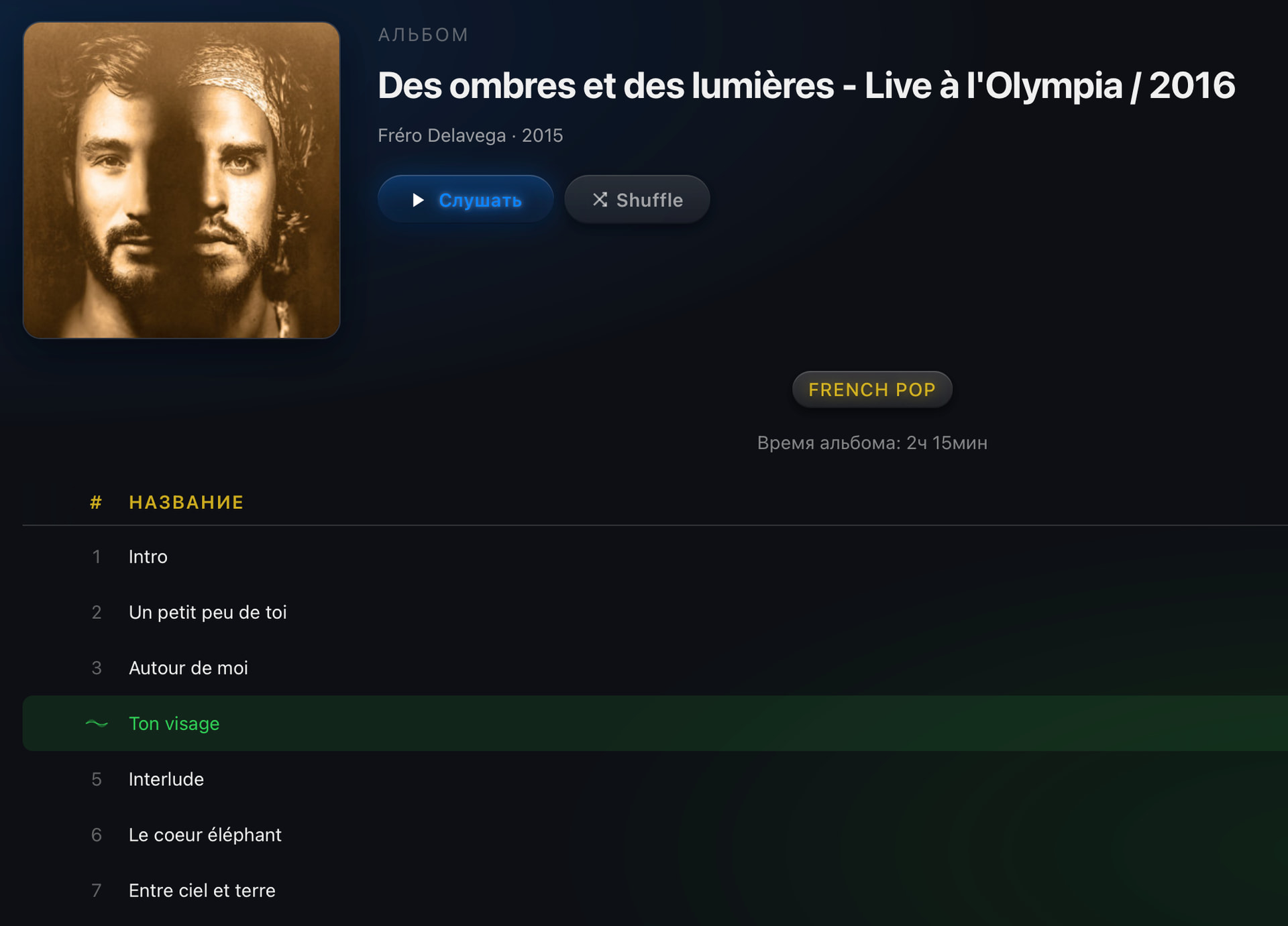Play track Un petit peu de toi
The image size is (1288, 926).
tap(655, 612)
